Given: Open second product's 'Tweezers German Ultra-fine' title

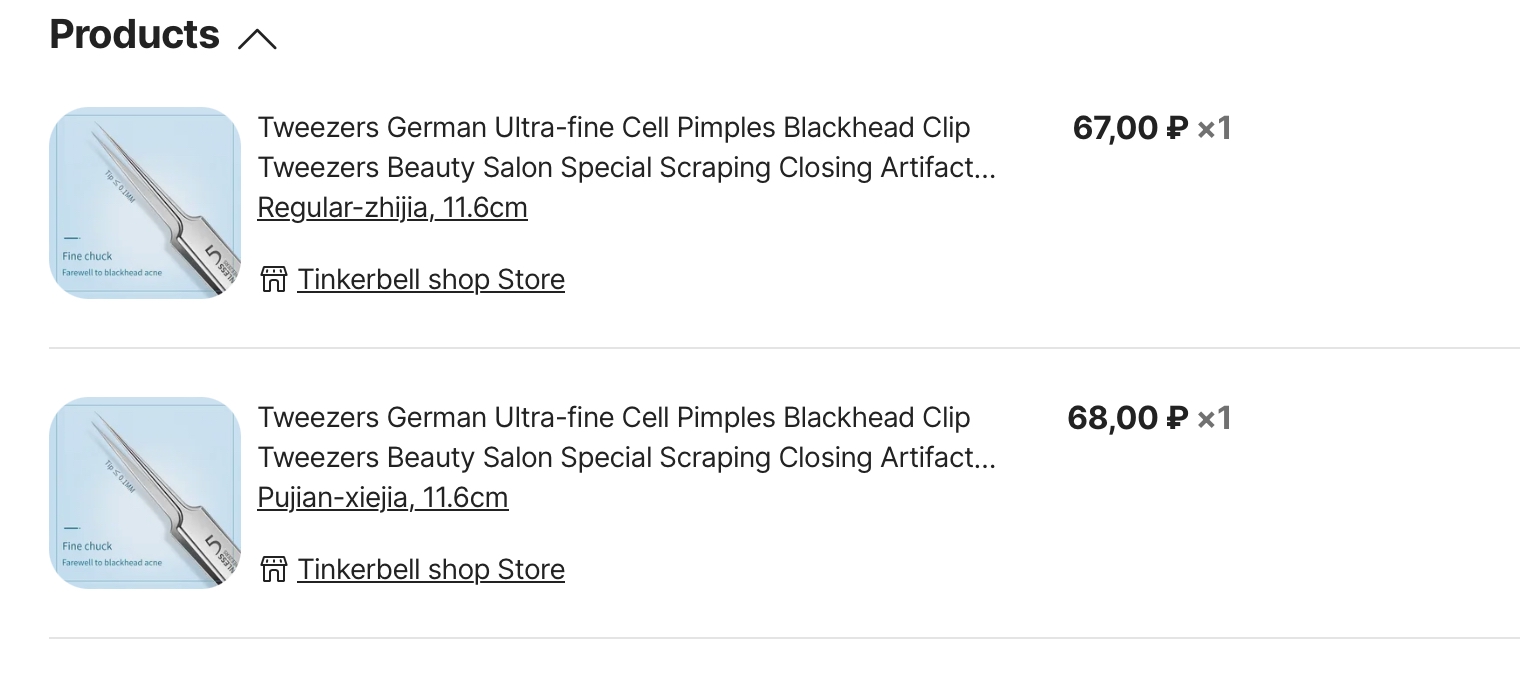Looking at the screenshot, I should (x=614, y=418).
